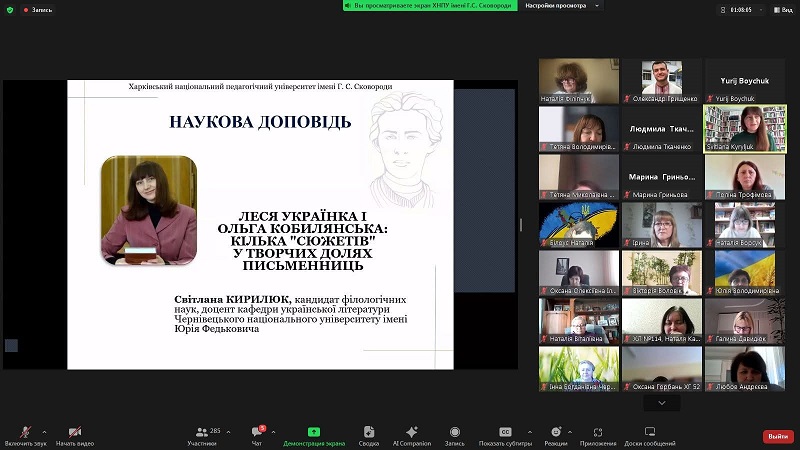The image size is (800, 450).
Task: Click the green encryption shield icon
Action: click(10, 10)
